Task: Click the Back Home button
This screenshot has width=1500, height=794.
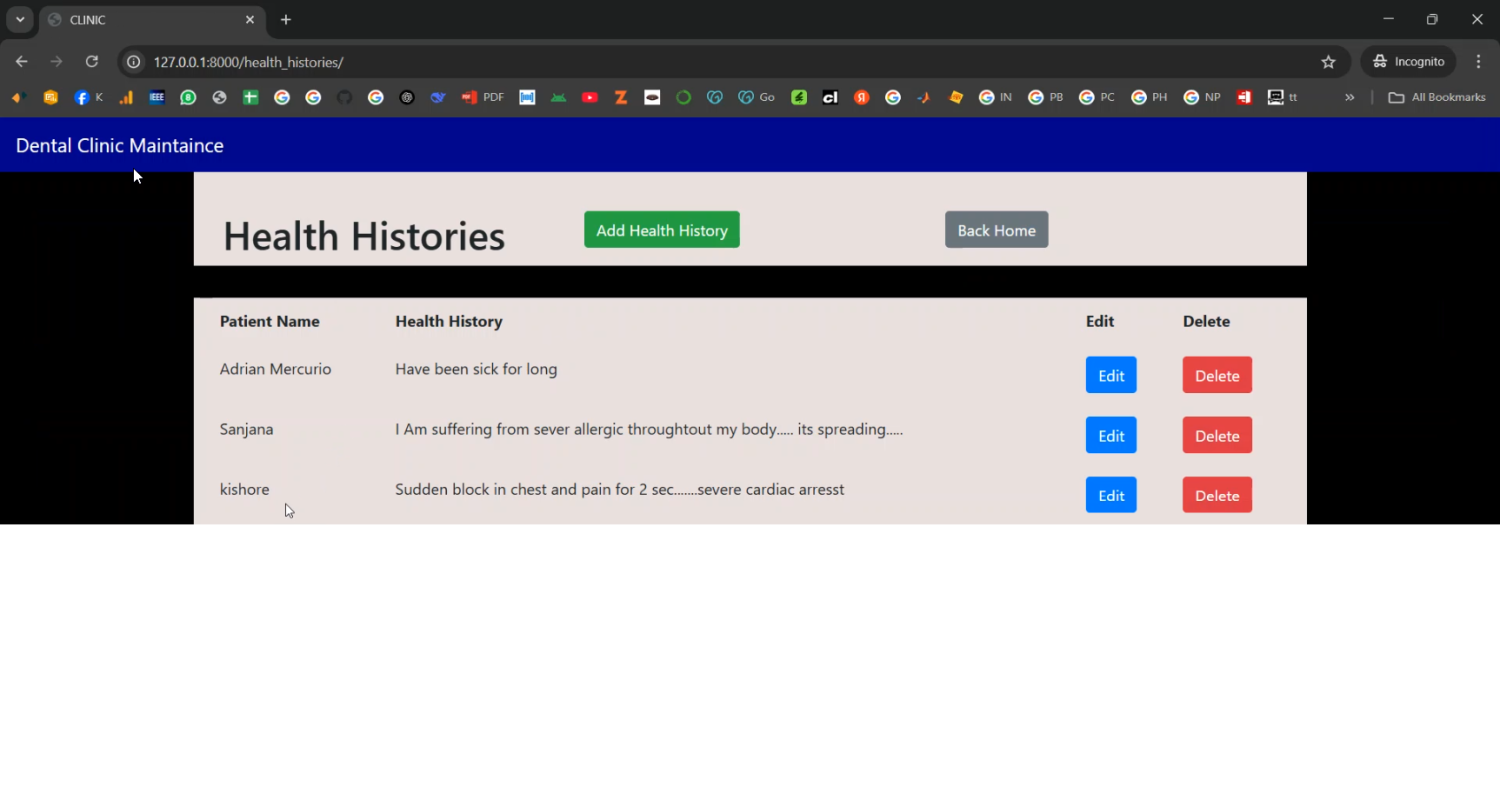Action: coord(996,230)
